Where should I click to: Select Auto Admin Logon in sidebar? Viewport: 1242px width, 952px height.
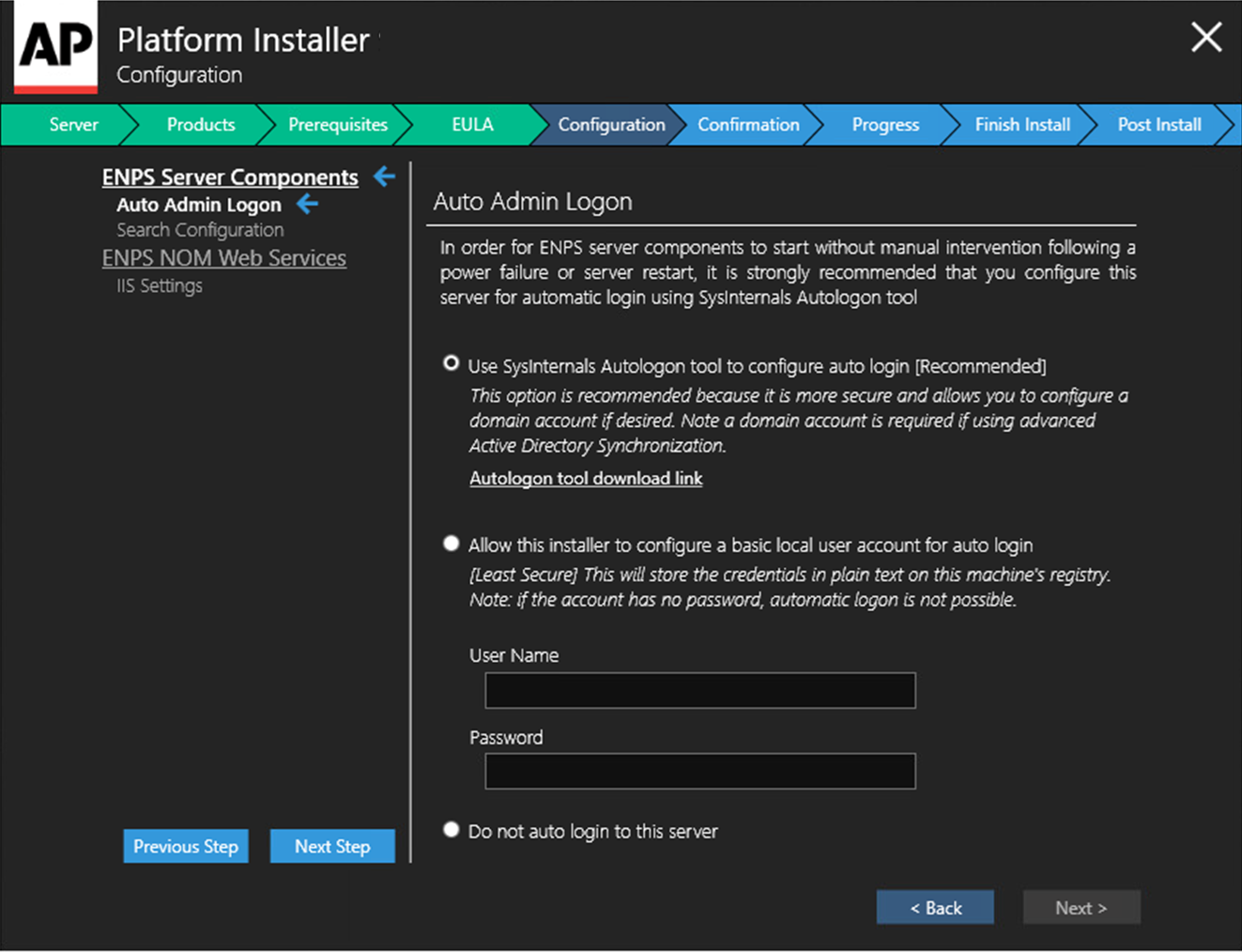tap(199, 205)
